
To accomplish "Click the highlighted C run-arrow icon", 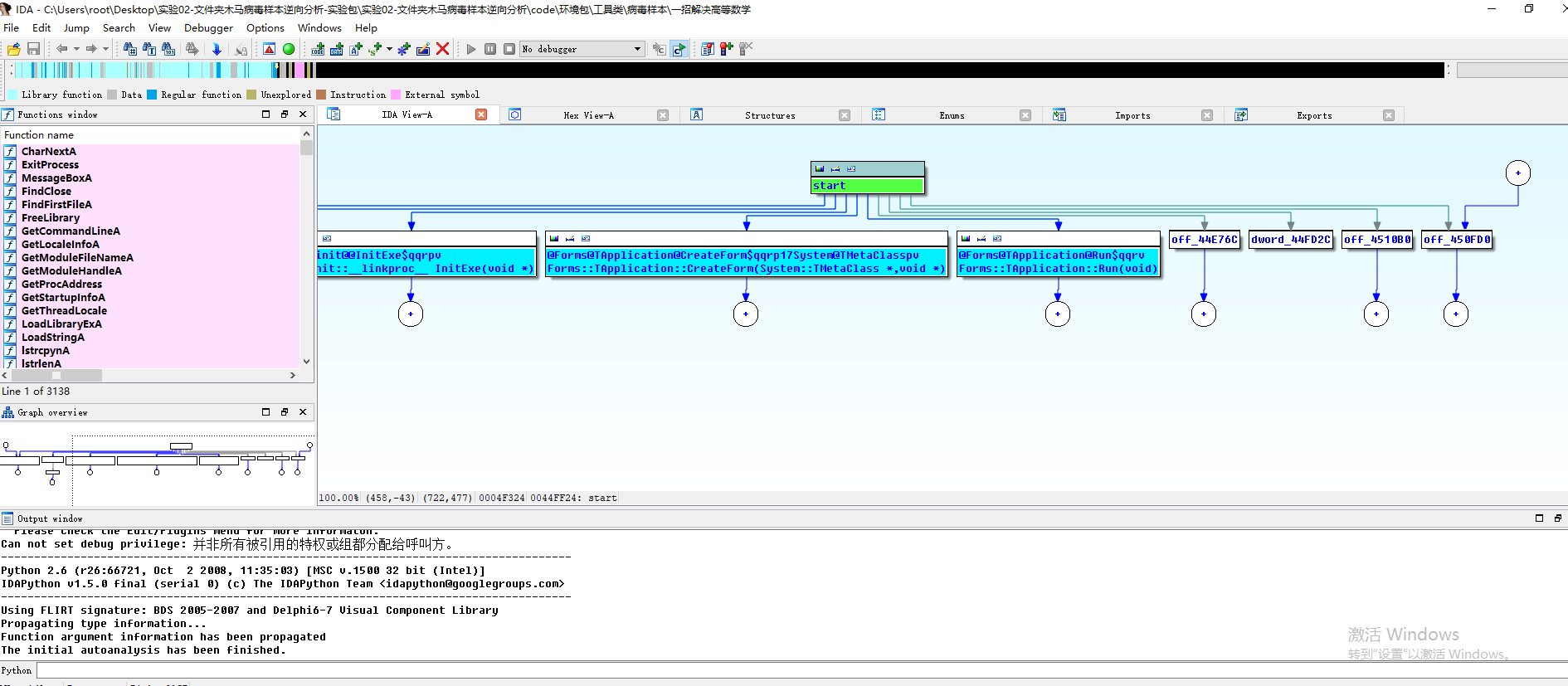I will pyautogui.click(x=679, y=49).
